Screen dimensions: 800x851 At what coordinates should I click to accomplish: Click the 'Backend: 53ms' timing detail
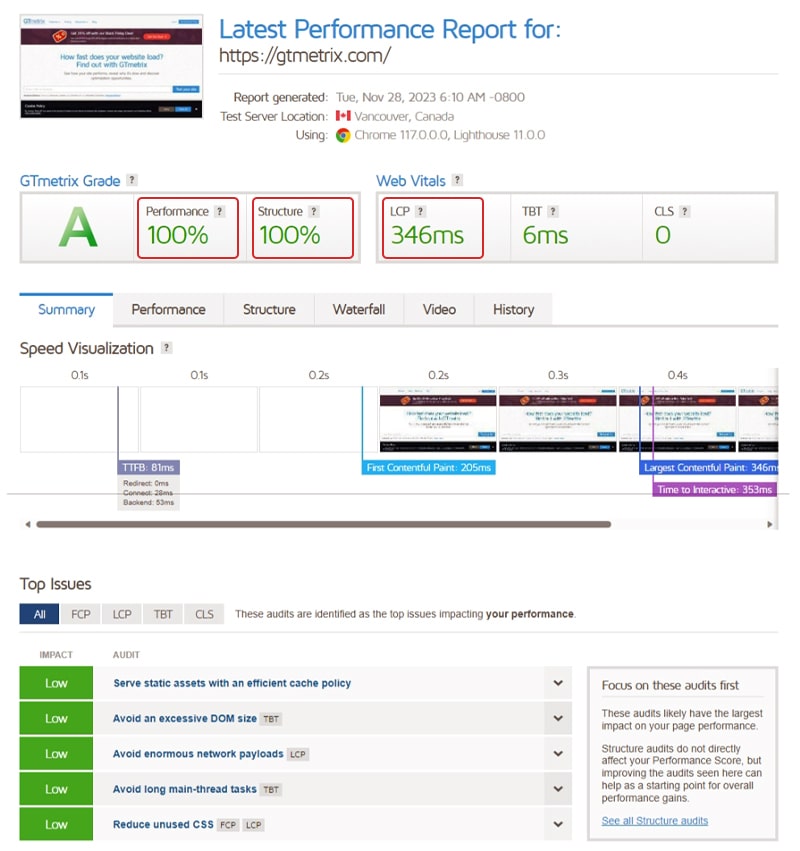(x=148, y=503)
